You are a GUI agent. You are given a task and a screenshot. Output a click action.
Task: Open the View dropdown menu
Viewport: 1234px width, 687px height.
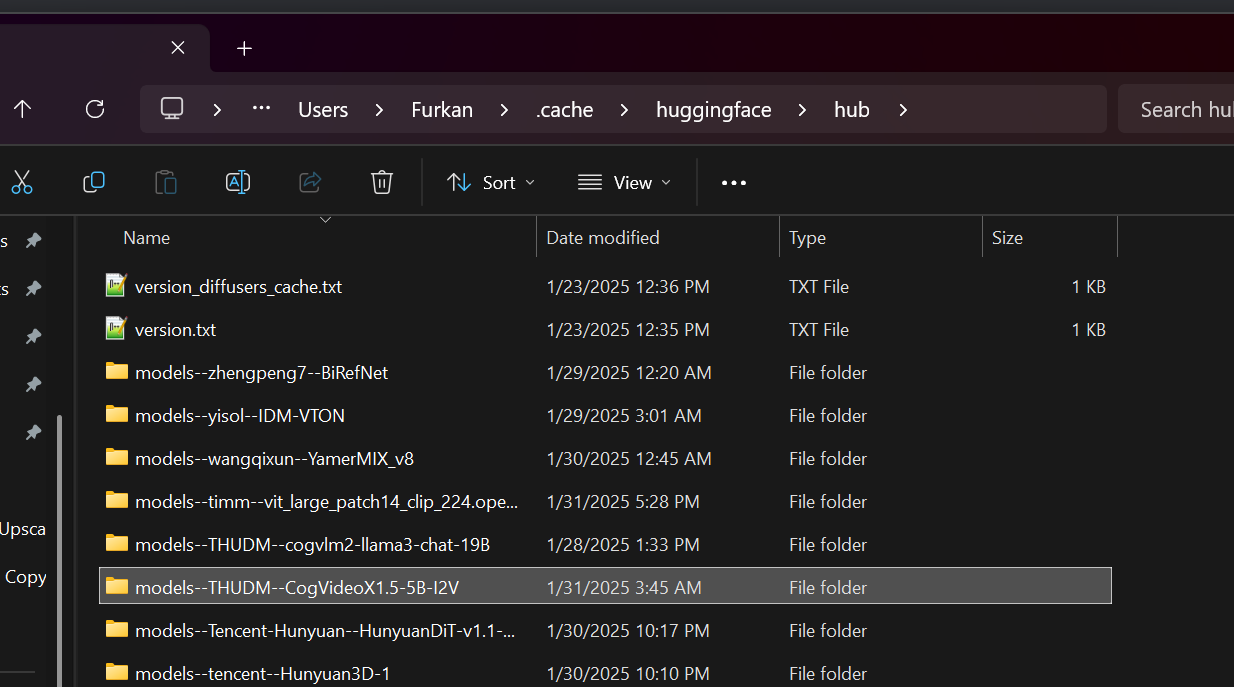click(625, 182)
